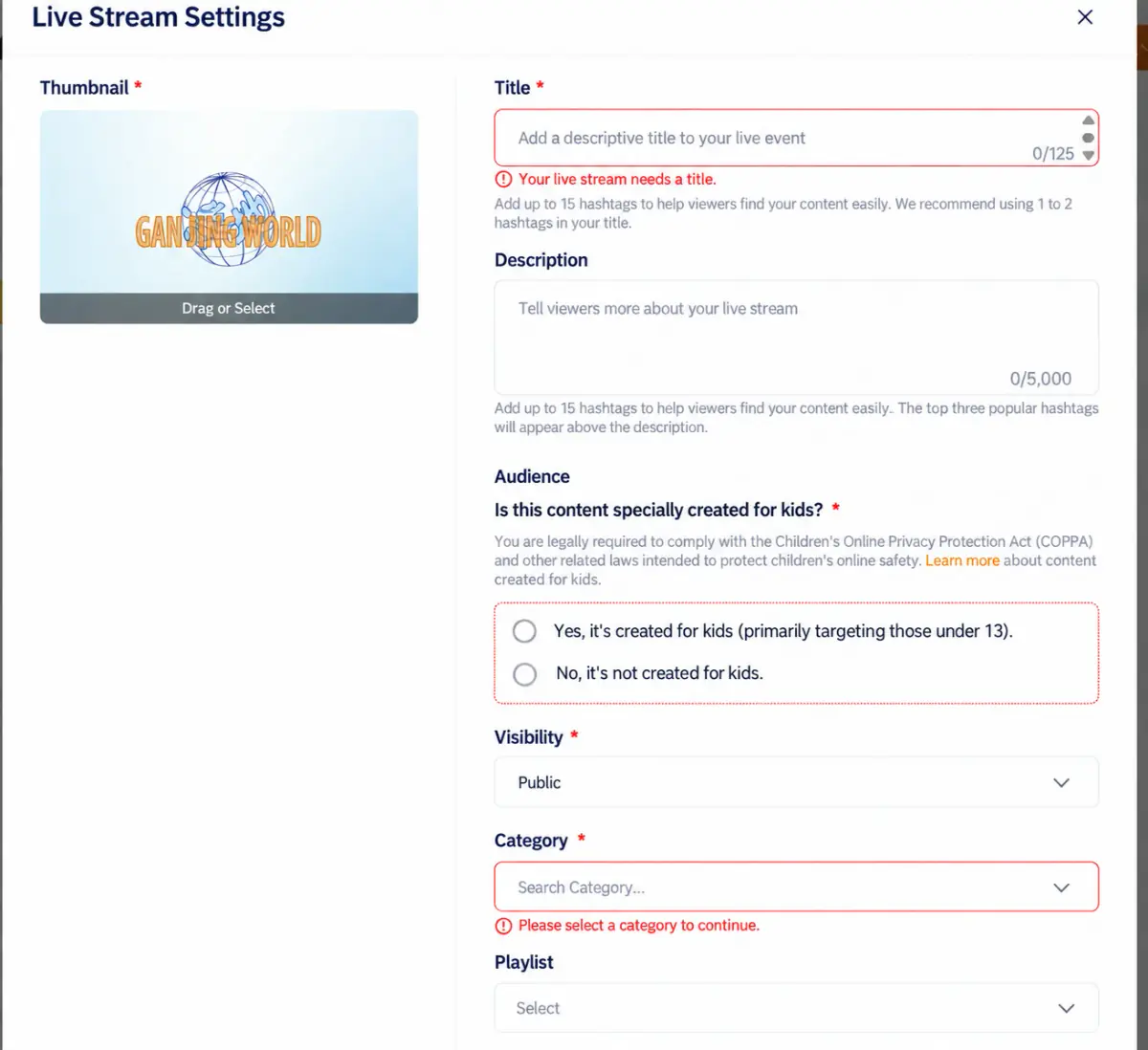Focus the Description text area

point(796,337)
